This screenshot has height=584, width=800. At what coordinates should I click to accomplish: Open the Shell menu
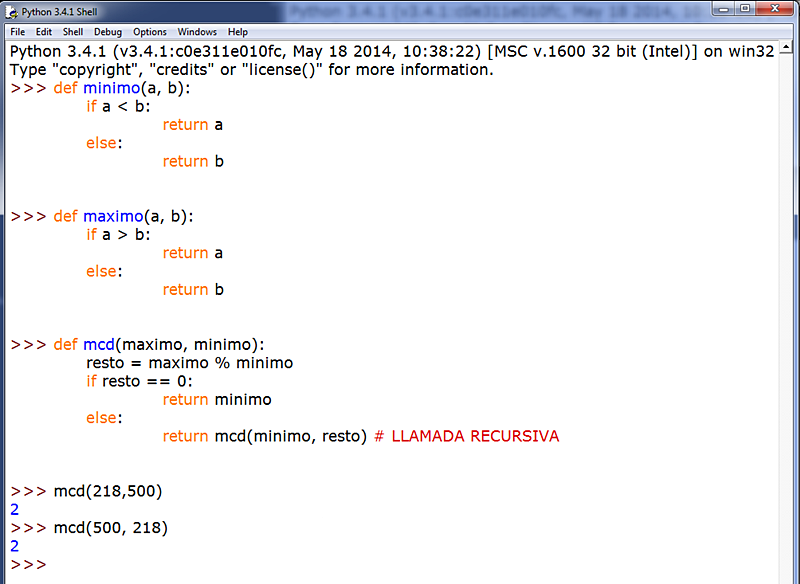pos(72,31)
